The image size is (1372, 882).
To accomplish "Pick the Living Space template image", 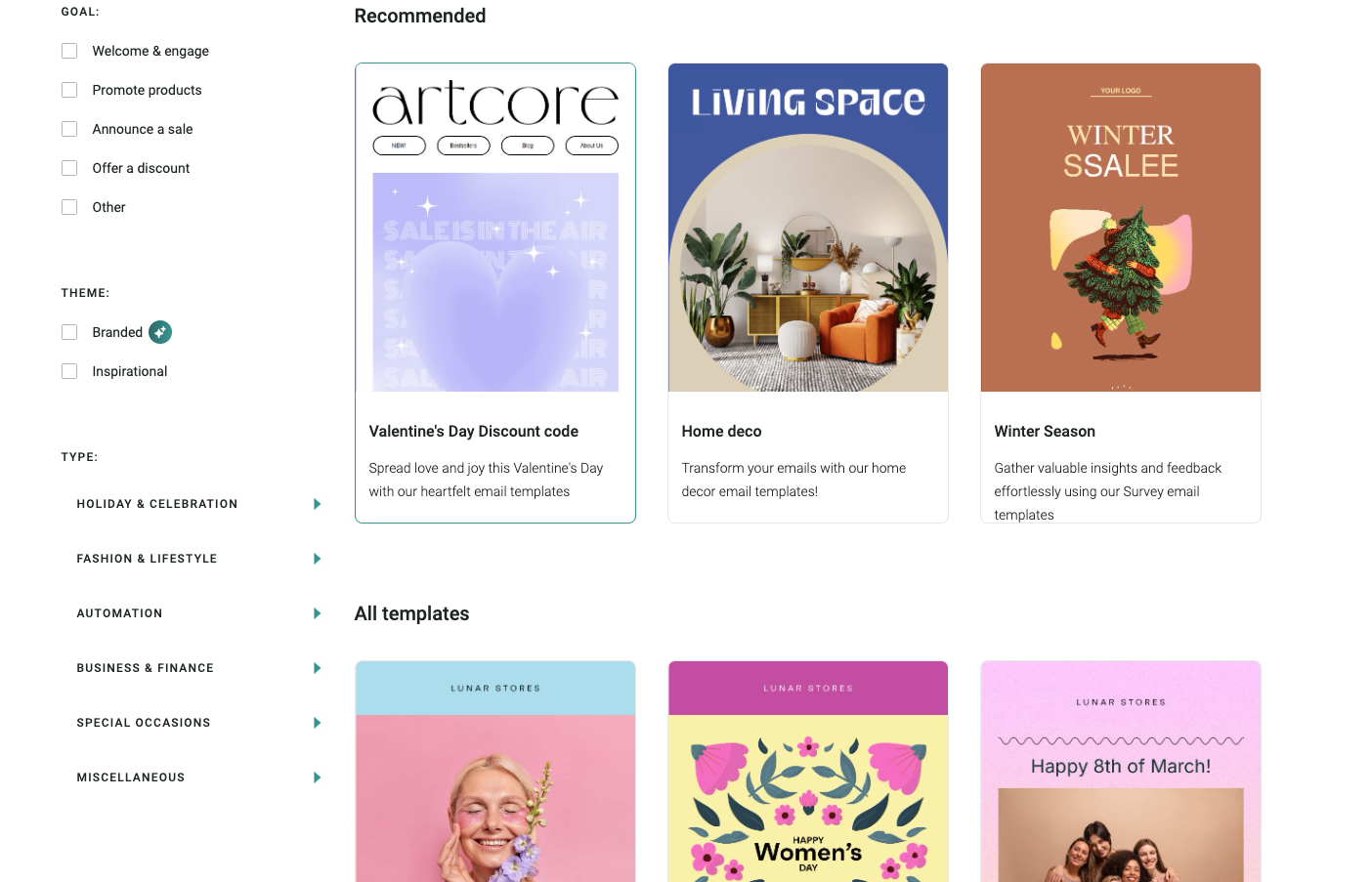I will click(x=808, y=228).
